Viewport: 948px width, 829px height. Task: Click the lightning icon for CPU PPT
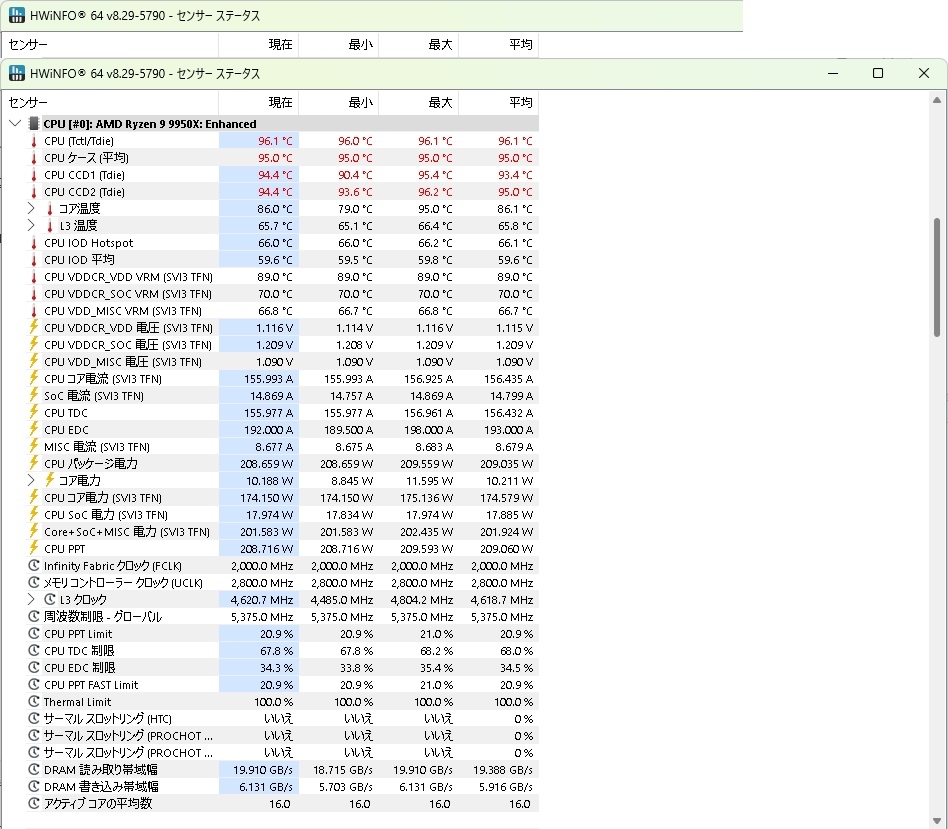pos(34,548)
